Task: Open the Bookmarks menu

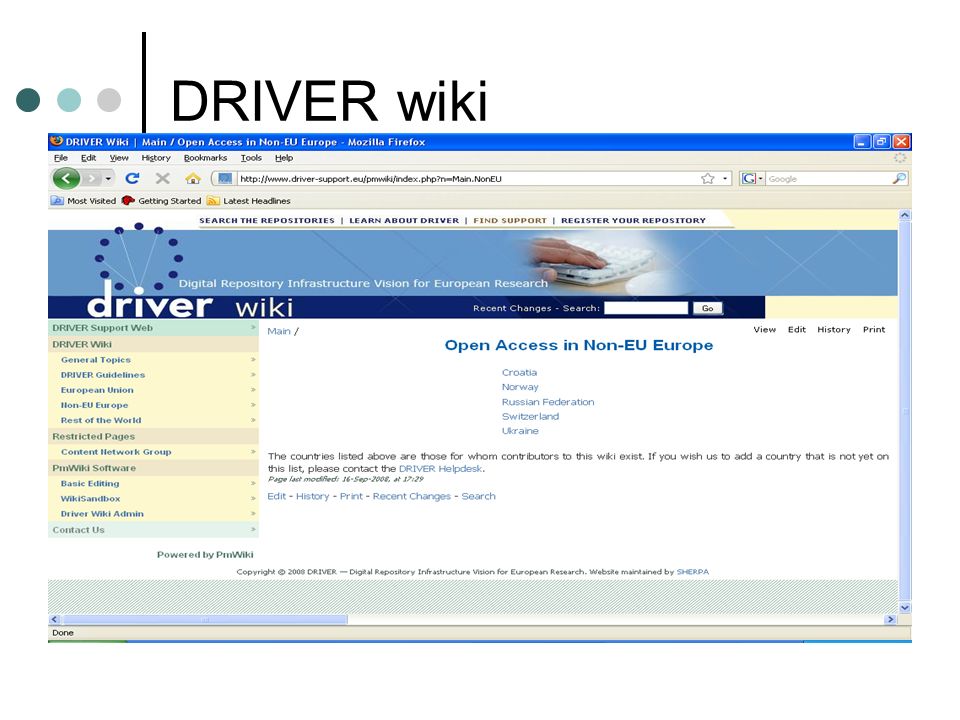Action: coord(205,158)
